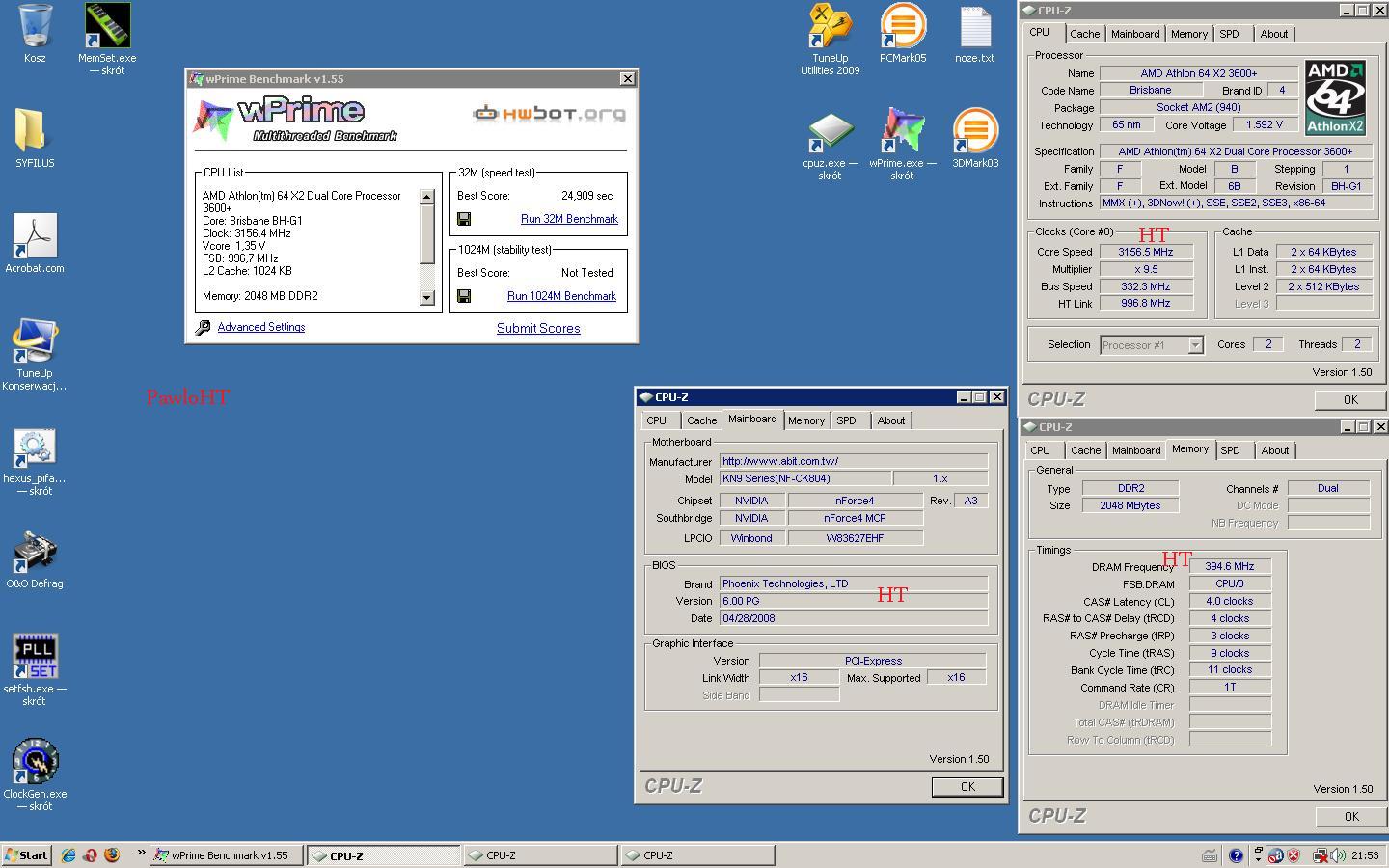1389x868 pixels.
Task: Click OK in the Mainboard CPU-Z window
Action: [x=967, y=787]
